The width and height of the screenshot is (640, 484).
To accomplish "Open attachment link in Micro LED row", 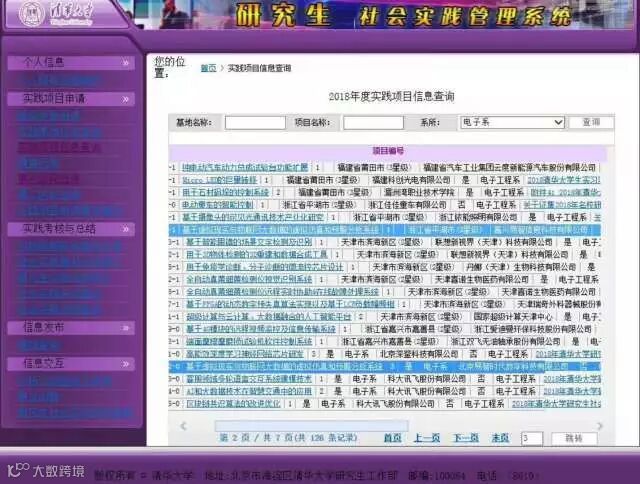I will tap(564, 180).
